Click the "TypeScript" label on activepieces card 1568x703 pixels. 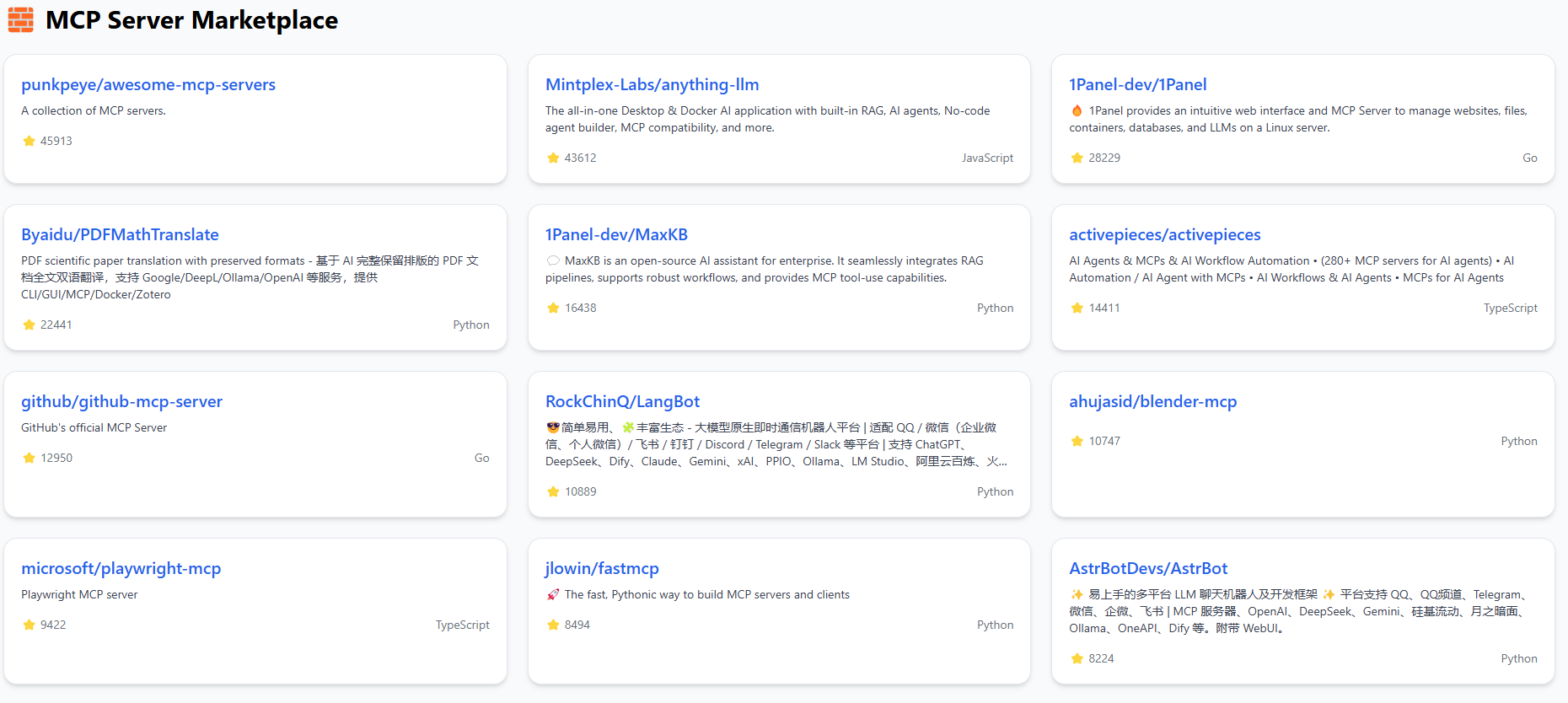coord(1510,308)
